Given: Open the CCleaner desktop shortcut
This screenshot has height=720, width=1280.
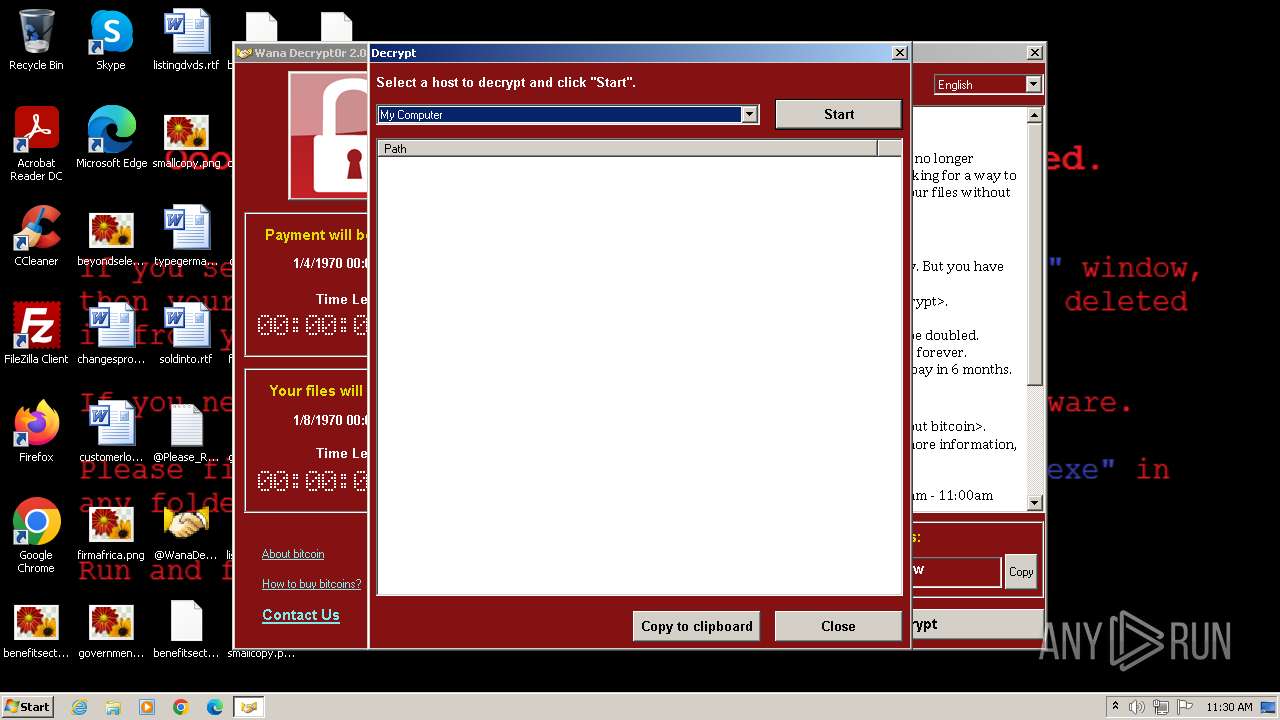Looking at the screenshot, I should [x=36, y=236].
